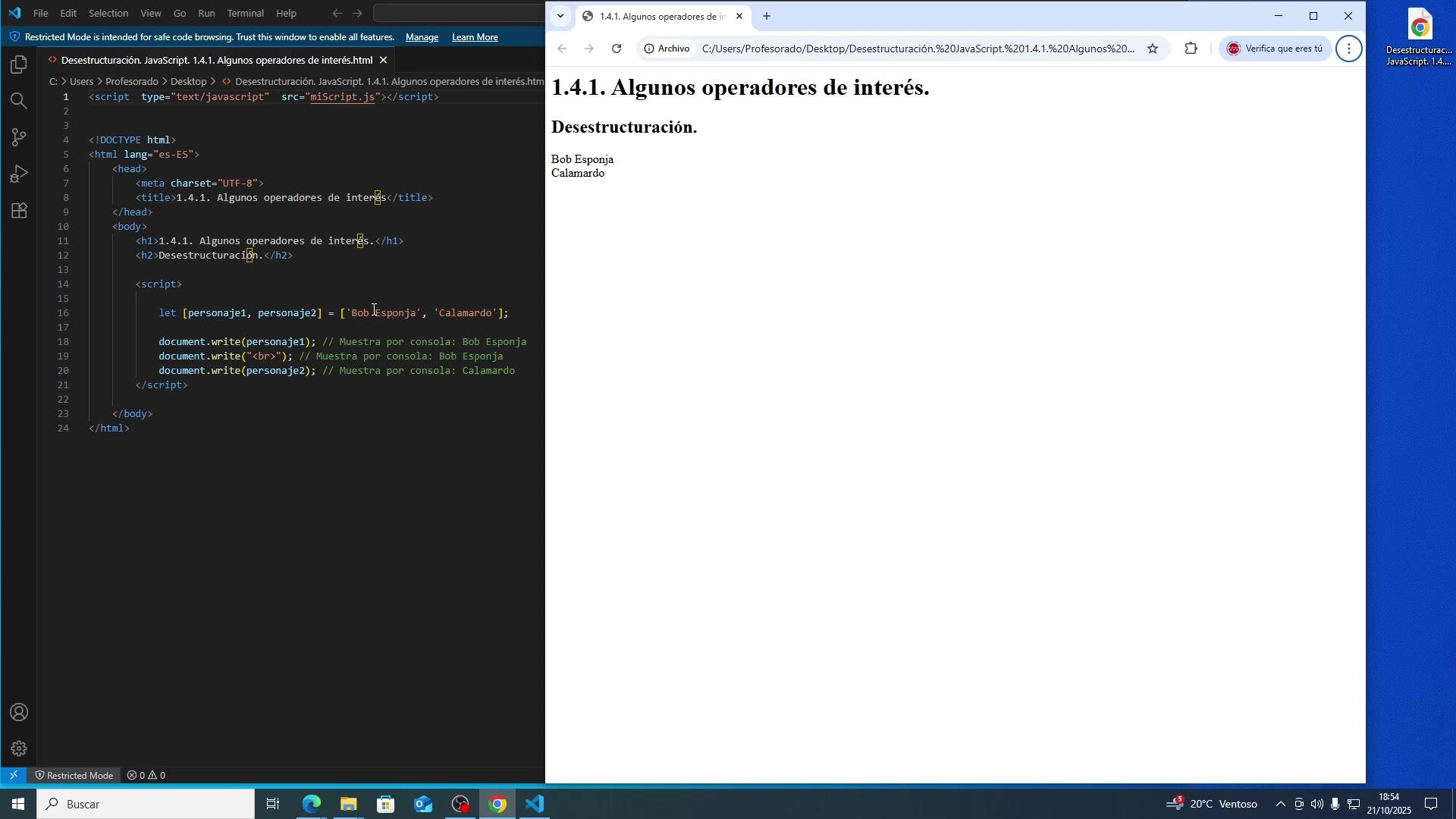Open the Source Control view
This screenshot has height=819, width=1456.
click(x=19, y=137)
